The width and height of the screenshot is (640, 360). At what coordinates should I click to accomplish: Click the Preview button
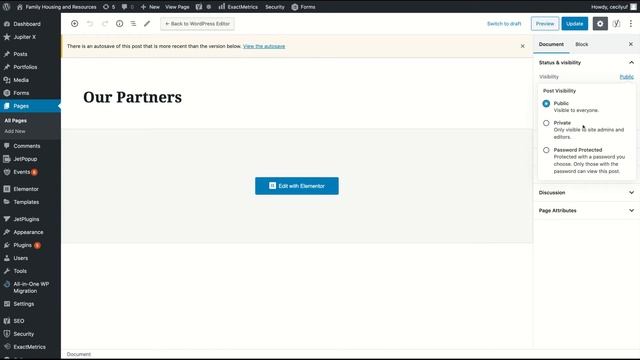pyautogui.click(x=545, y=24)
